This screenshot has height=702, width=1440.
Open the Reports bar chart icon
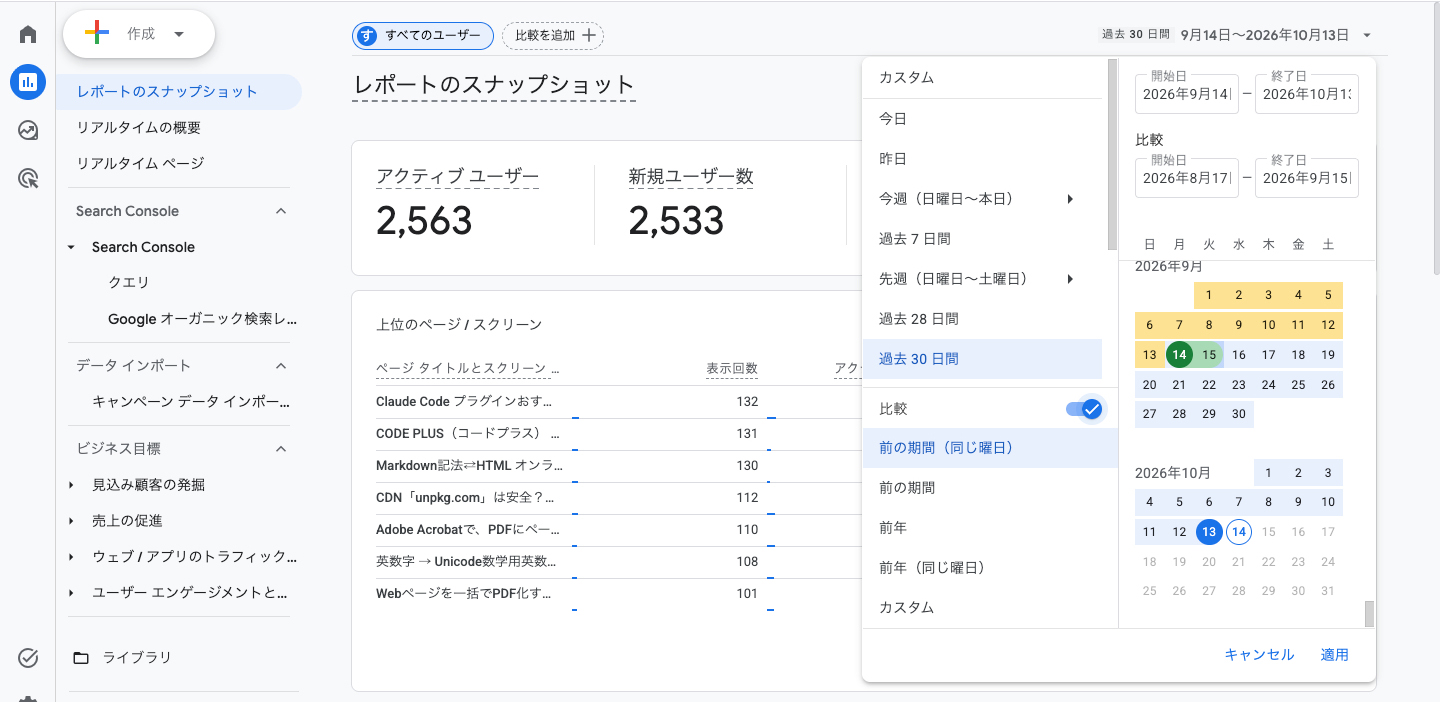click(28, 82)
